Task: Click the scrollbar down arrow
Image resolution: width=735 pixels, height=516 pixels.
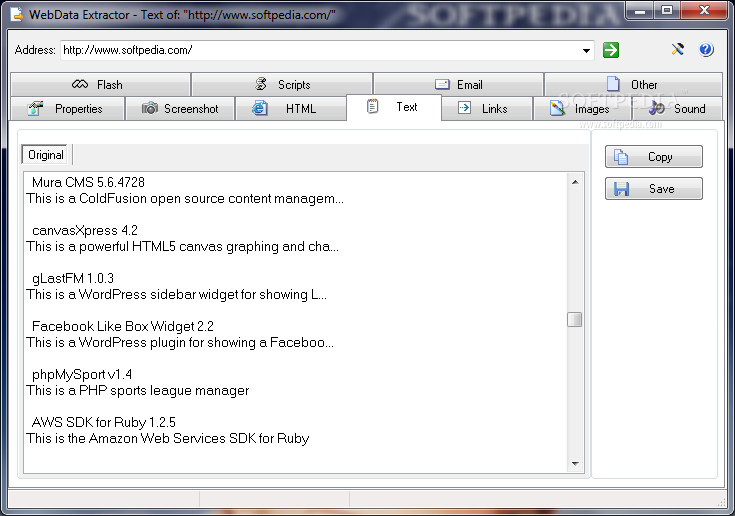Action: [x=575, y=464]
